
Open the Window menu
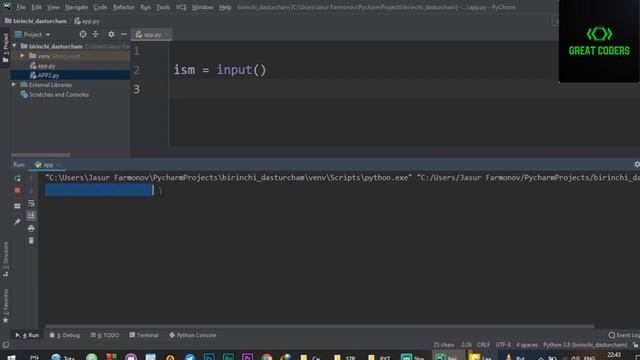coord(202,7)
